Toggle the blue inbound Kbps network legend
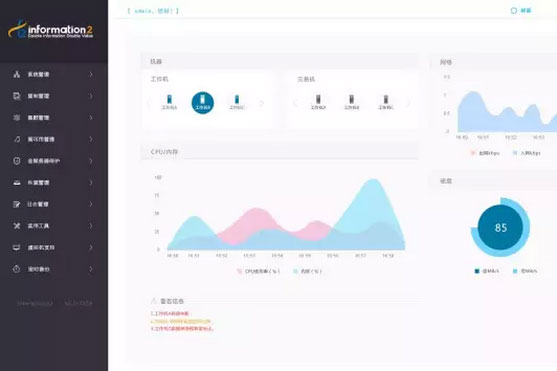This screenshot has height=371, width=557. coord(526,153)
